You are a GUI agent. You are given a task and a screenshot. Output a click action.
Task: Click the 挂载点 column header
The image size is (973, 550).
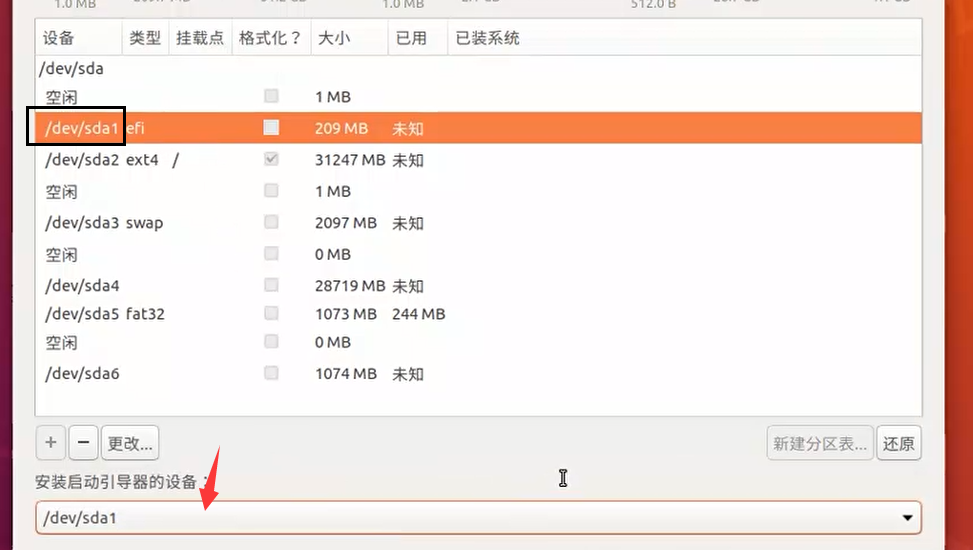199,38
